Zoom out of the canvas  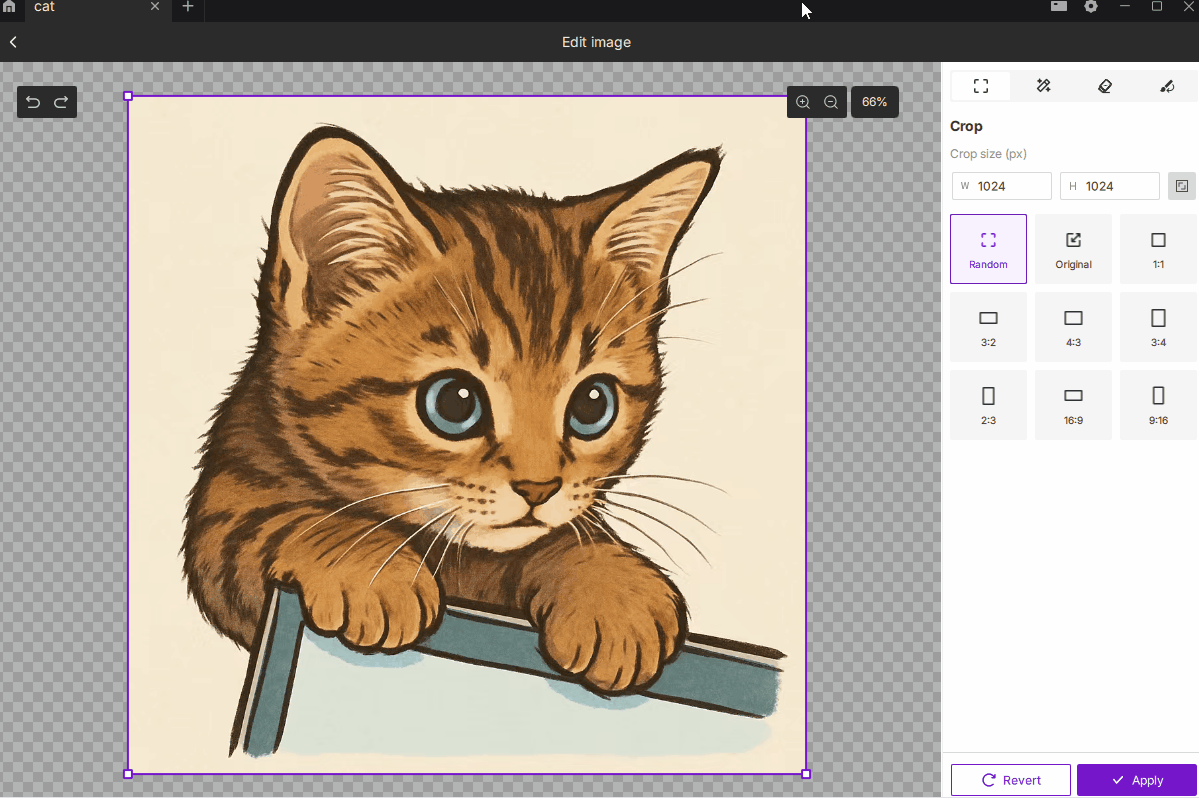[x=831, y=102]
